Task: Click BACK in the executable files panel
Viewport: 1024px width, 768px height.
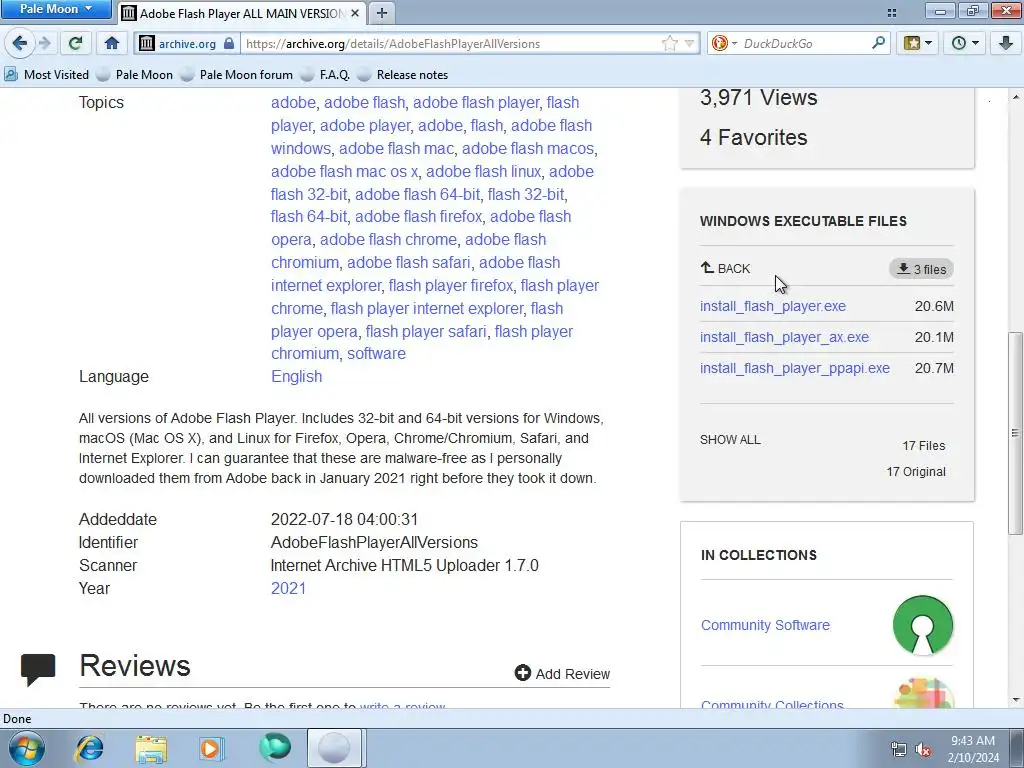Action: point(725,268)
